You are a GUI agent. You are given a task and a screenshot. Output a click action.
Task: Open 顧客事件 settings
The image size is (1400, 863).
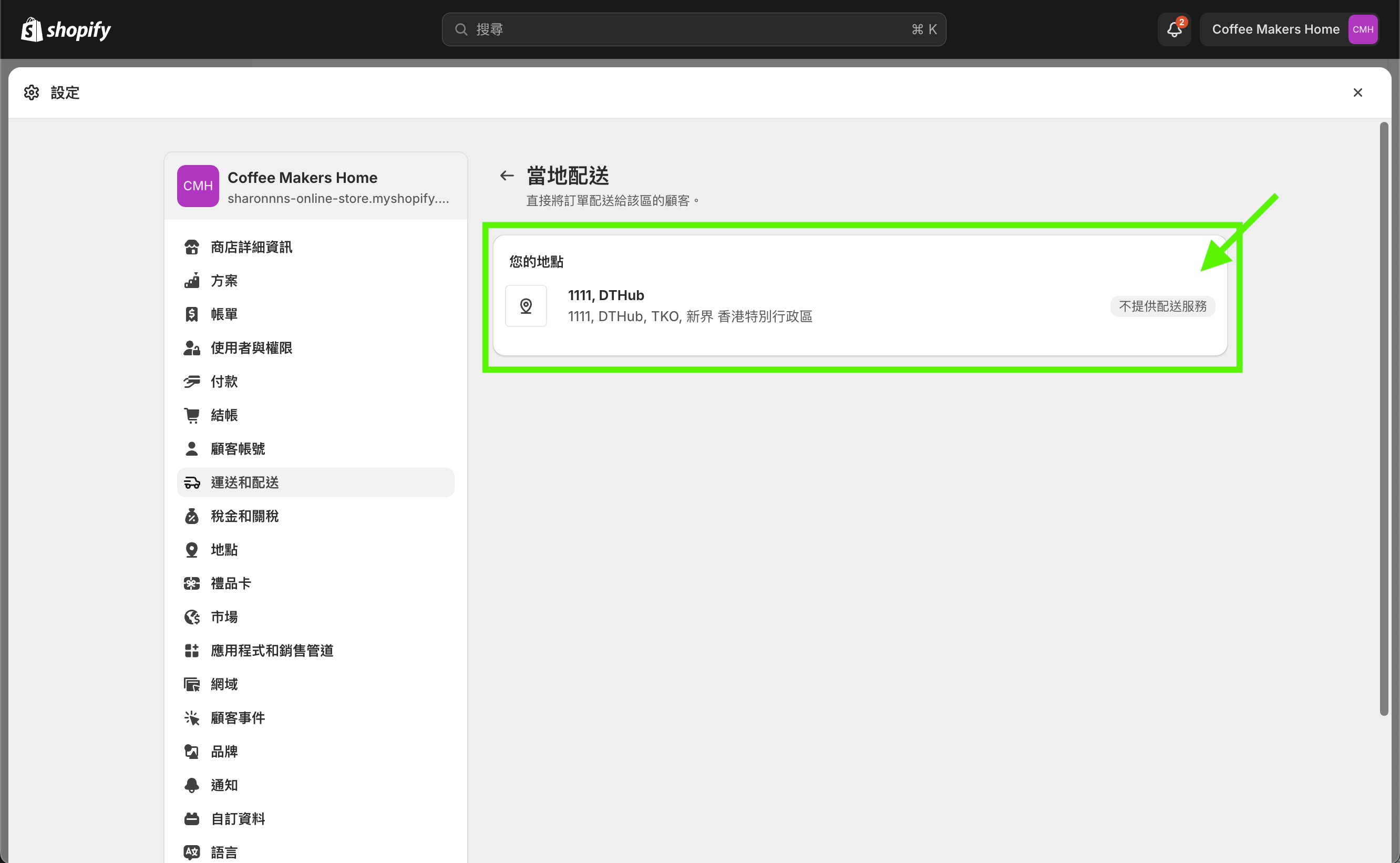coord(316,718)
